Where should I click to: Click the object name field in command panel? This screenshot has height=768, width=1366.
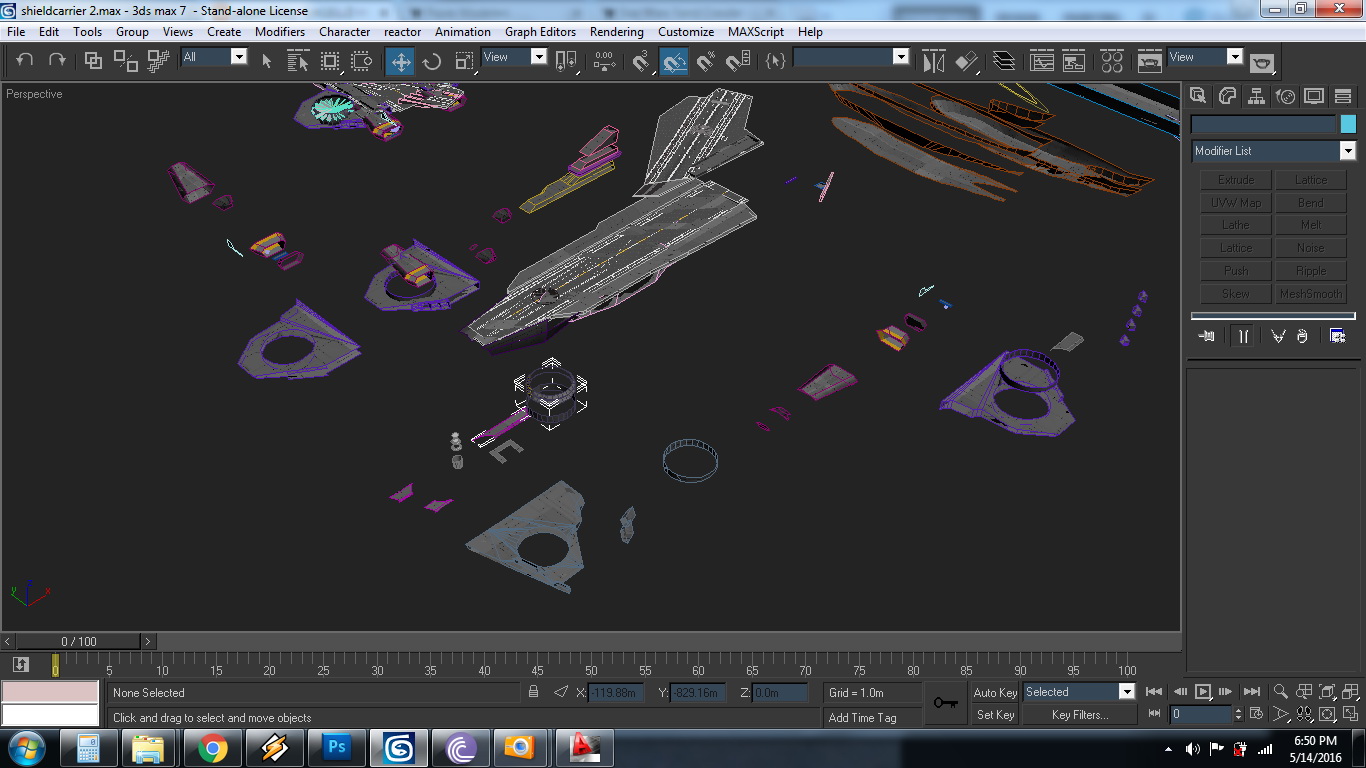(x=1264, y=124)
